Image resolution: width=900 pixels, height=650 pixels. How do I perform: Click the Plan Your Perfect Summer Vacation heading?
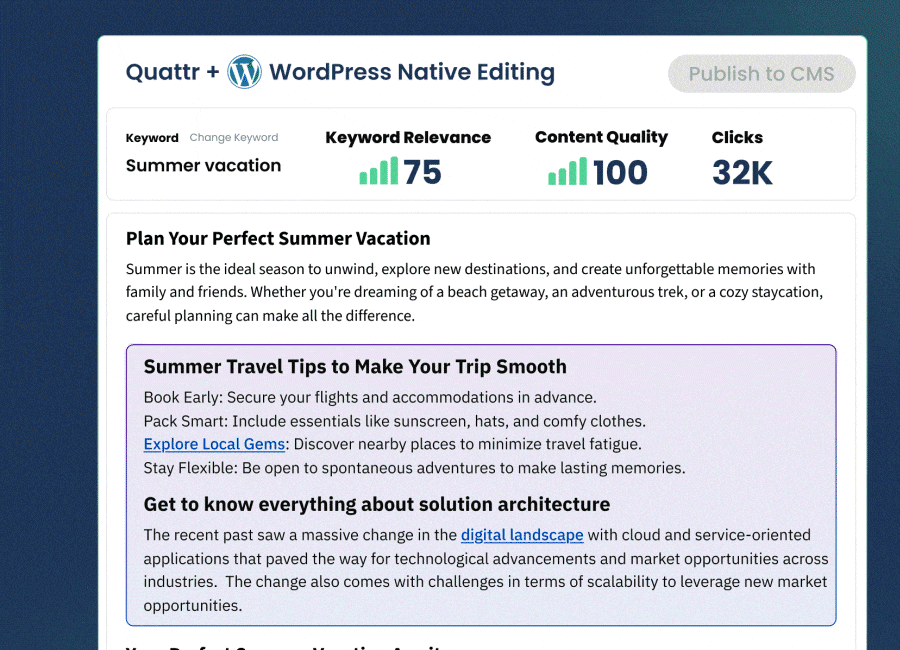(x=278, y=238)
